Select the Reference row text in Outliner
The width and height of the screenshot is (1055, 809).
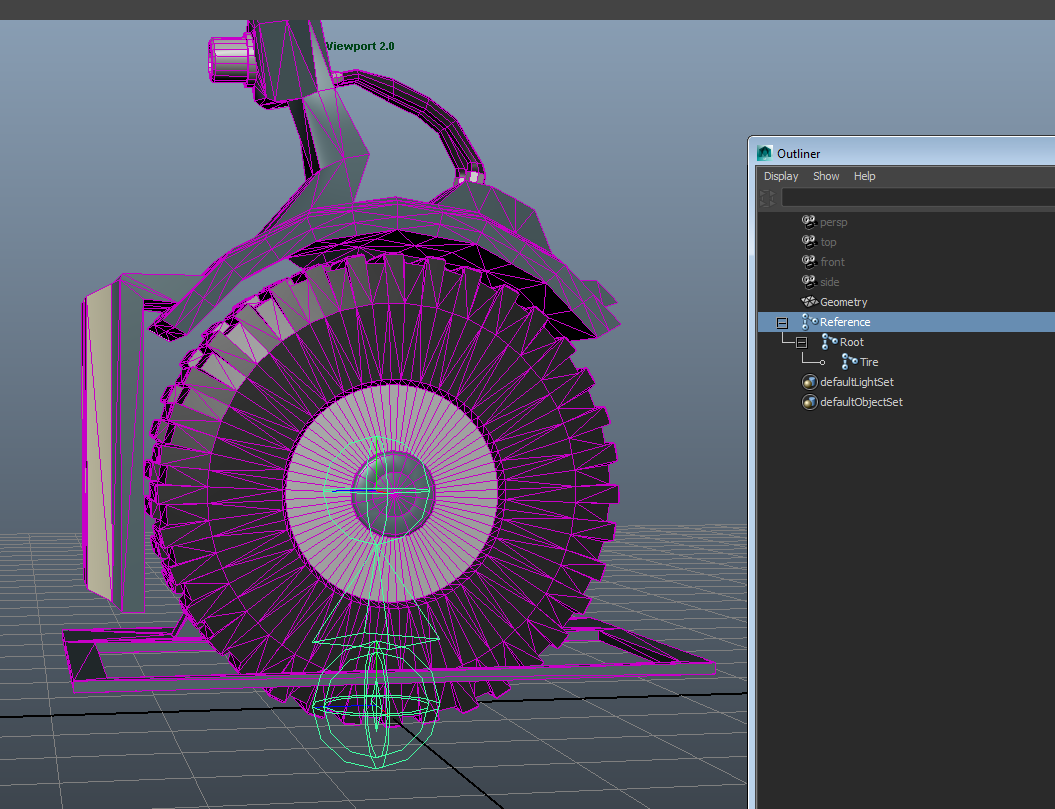(845, 322)
